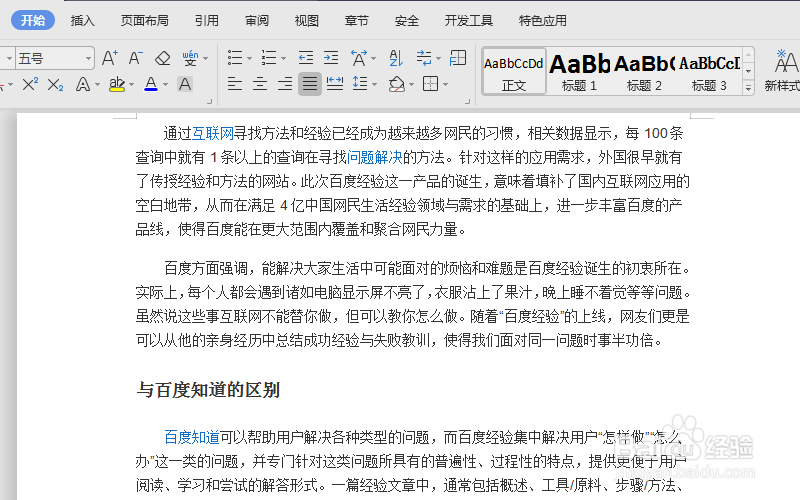The image size is (800, 500).
Task: Align paragraph left
Action: (x=235, y=83)
